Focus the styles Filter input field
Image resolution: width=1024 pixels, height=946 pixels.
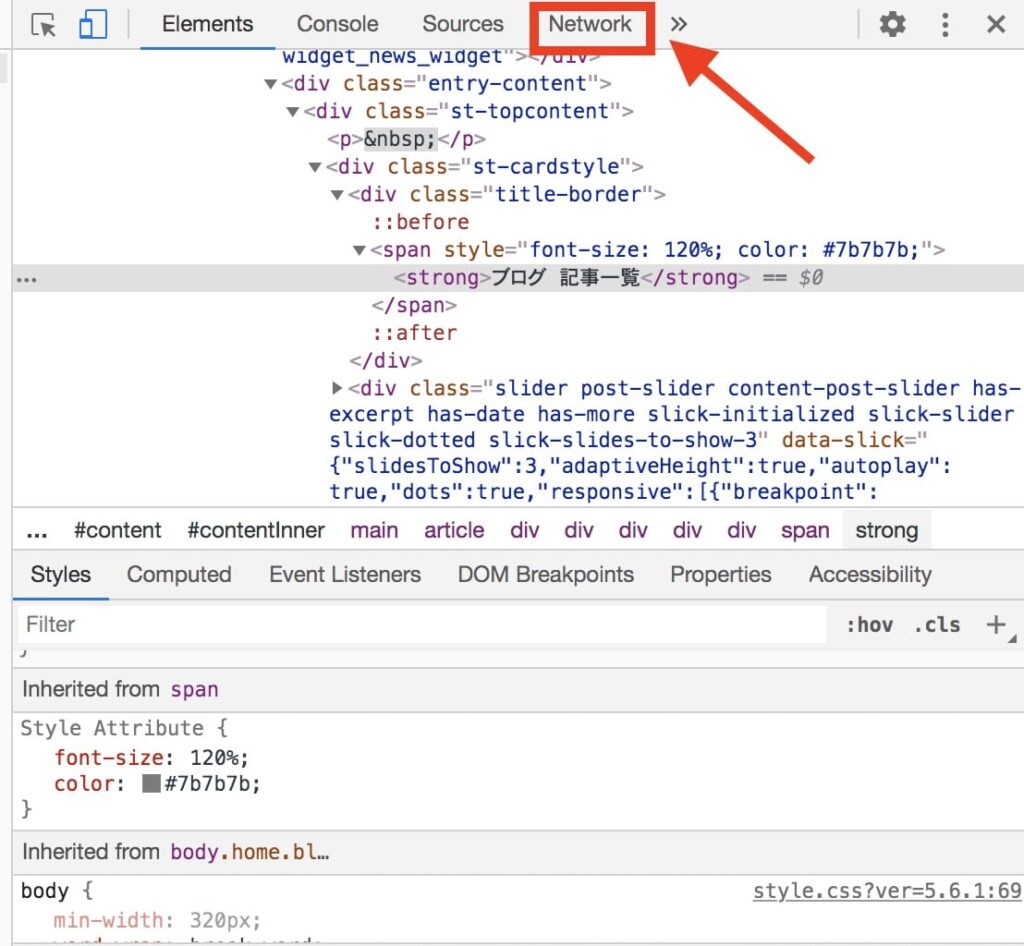pos(422,625)
